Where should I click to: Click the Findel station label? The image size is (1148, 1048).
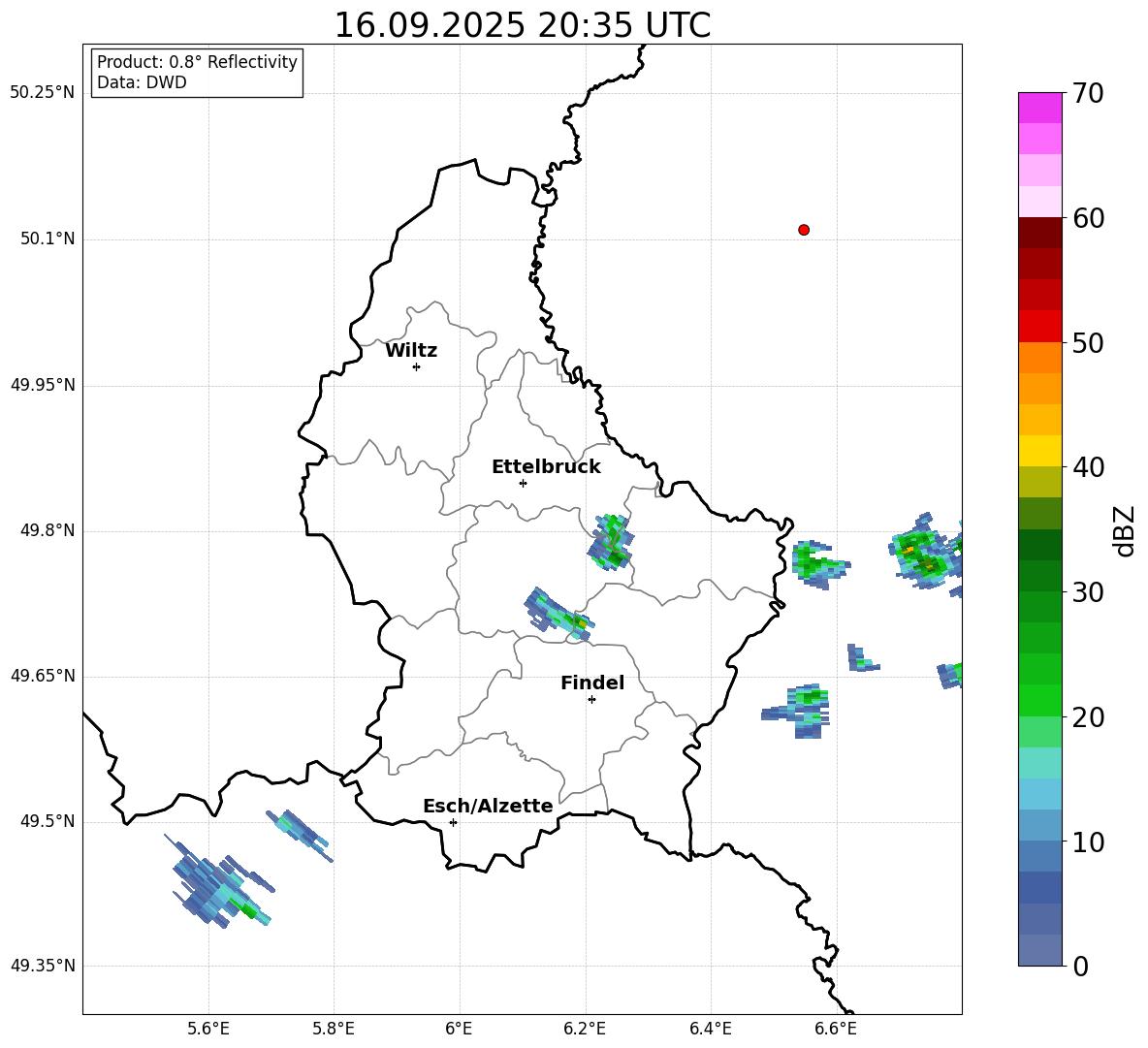pyautogui.click(x=592, y=683)
